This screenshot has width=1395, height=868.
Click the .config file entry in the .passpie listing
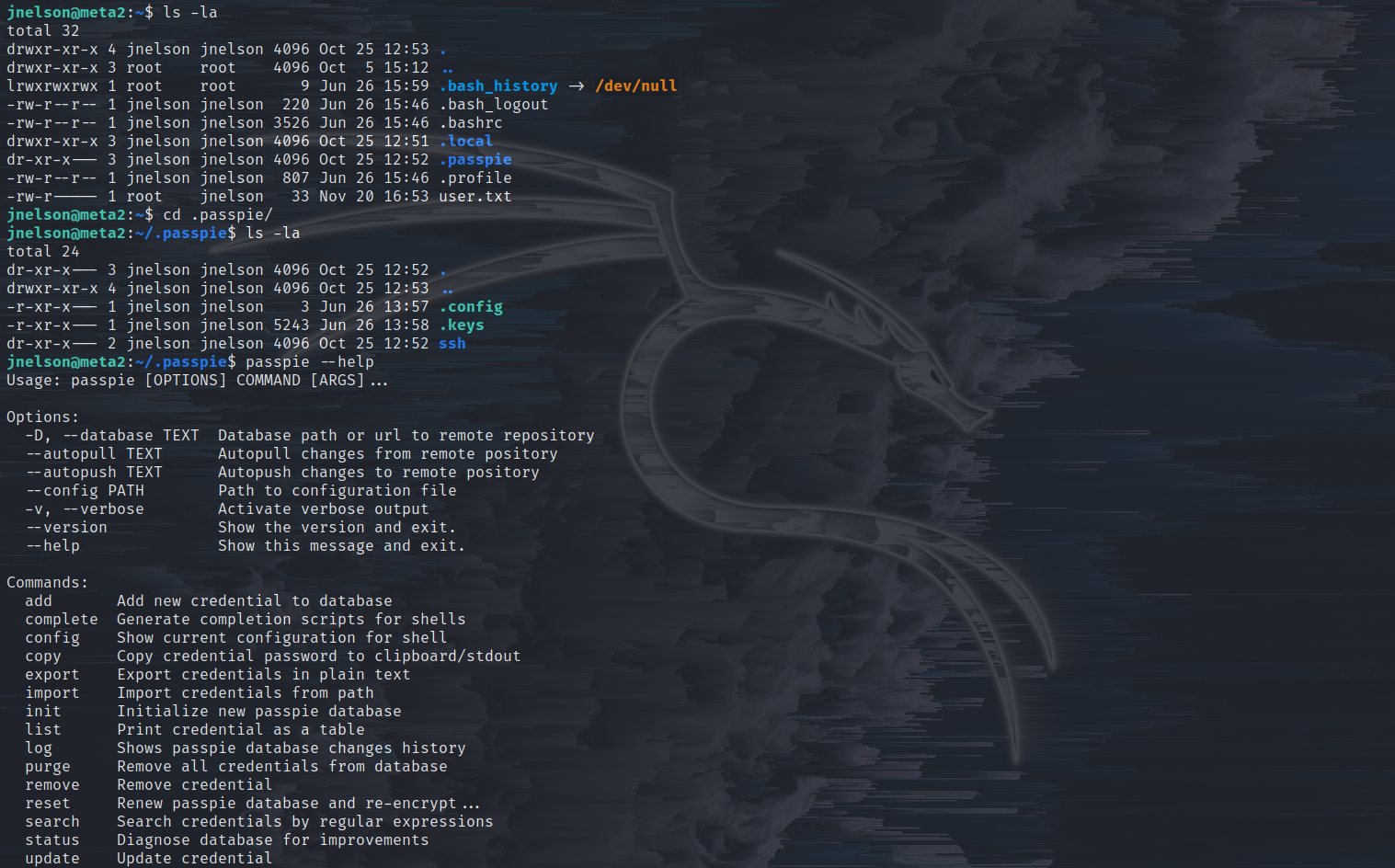[x=471, y=307]
